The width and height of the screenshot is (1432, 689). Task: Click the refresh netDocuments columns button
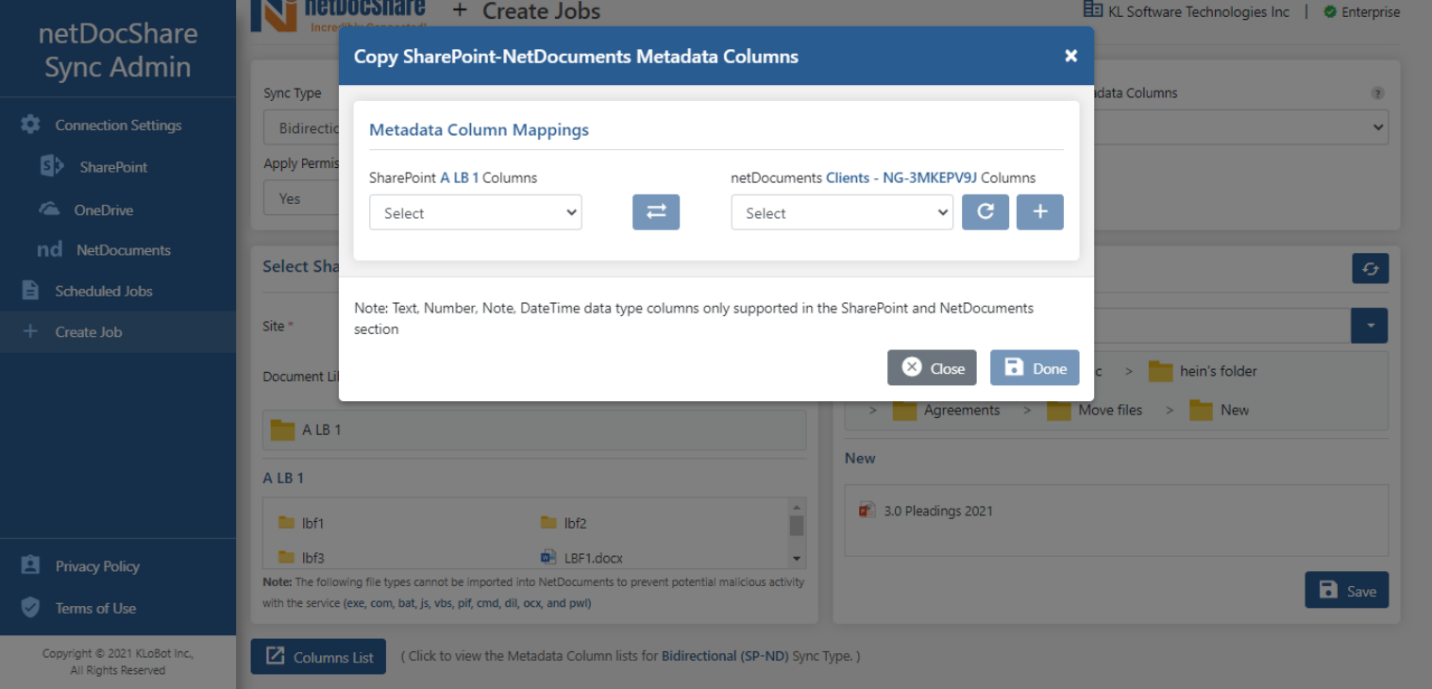[x=985, y=212]
